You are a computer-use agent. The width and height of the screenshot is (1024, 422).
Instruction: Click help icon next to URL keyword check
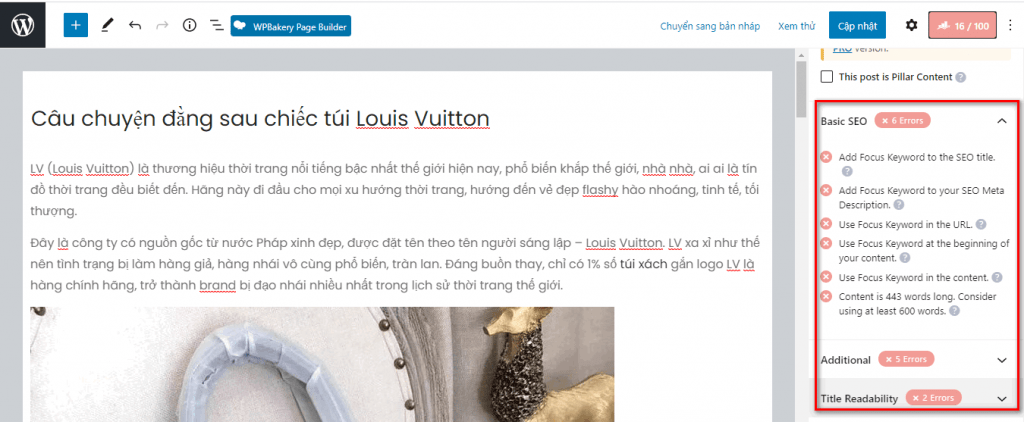981,224
